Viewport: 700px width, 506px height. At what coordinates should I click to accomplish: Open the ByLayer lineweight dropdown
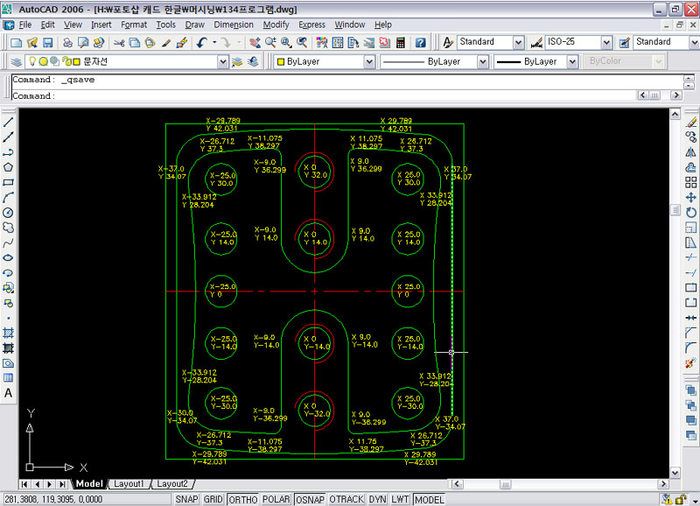point(572,62)
